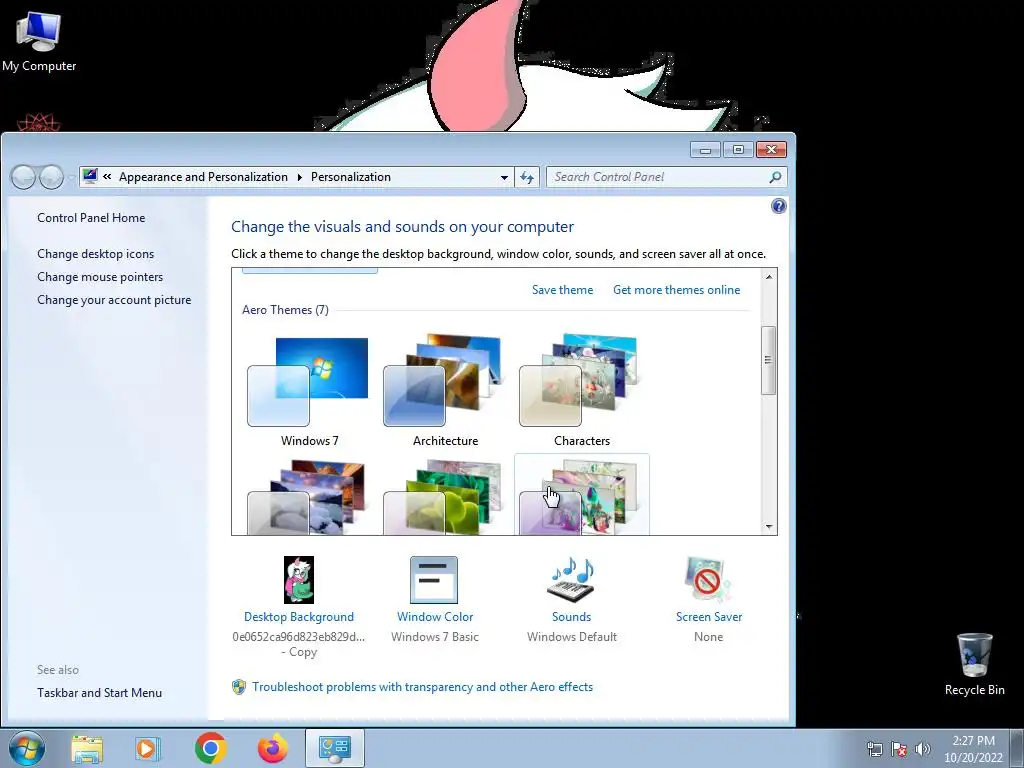This screenshot has width=1024, height=768.
Task: Select the Windows 7 theme
Action: 309,391
